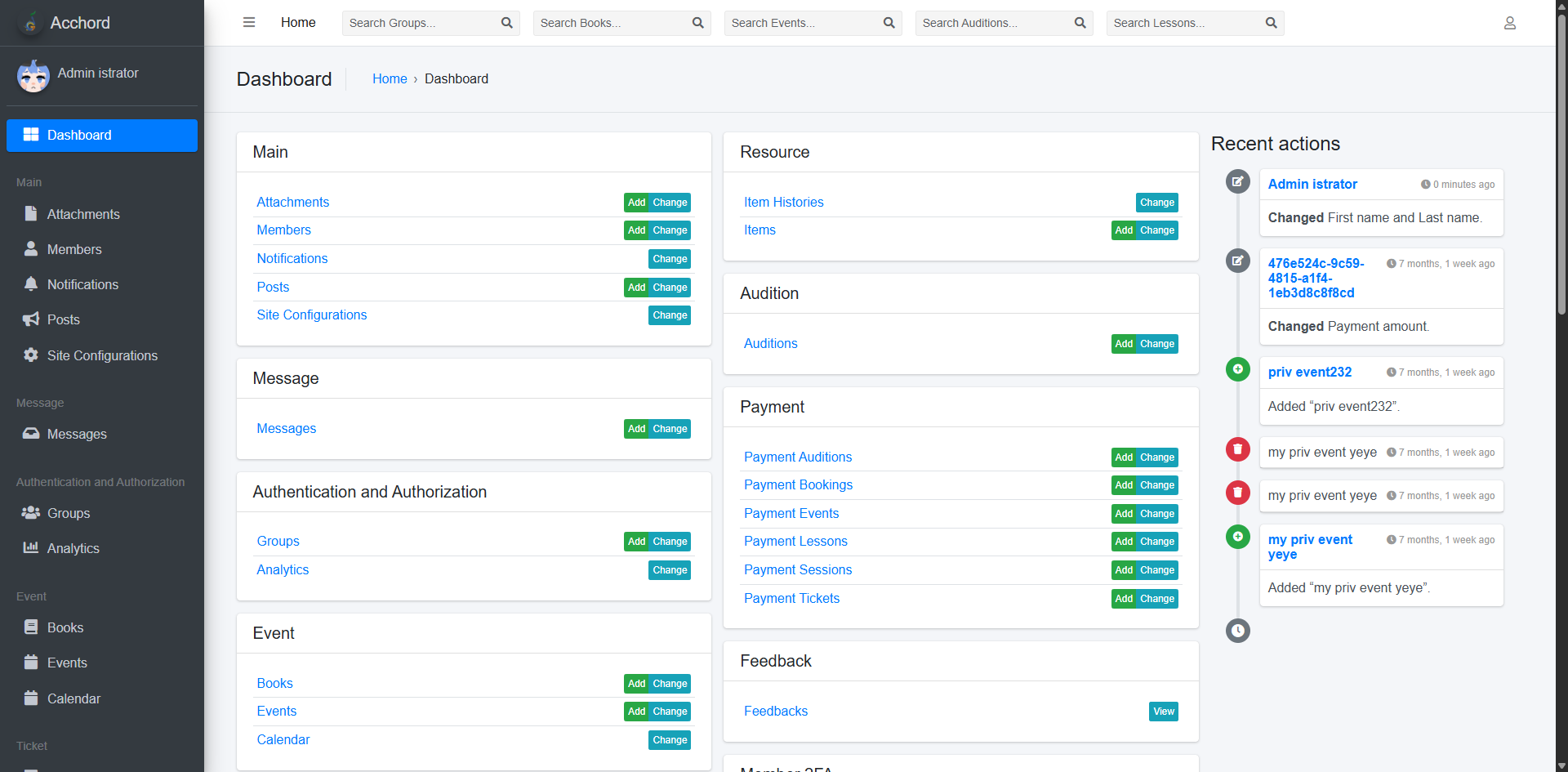Select Site Configurations in sidebar
Image resolution: width=1568 pixels, height=772 pixels.
click(x=102, y=355)
